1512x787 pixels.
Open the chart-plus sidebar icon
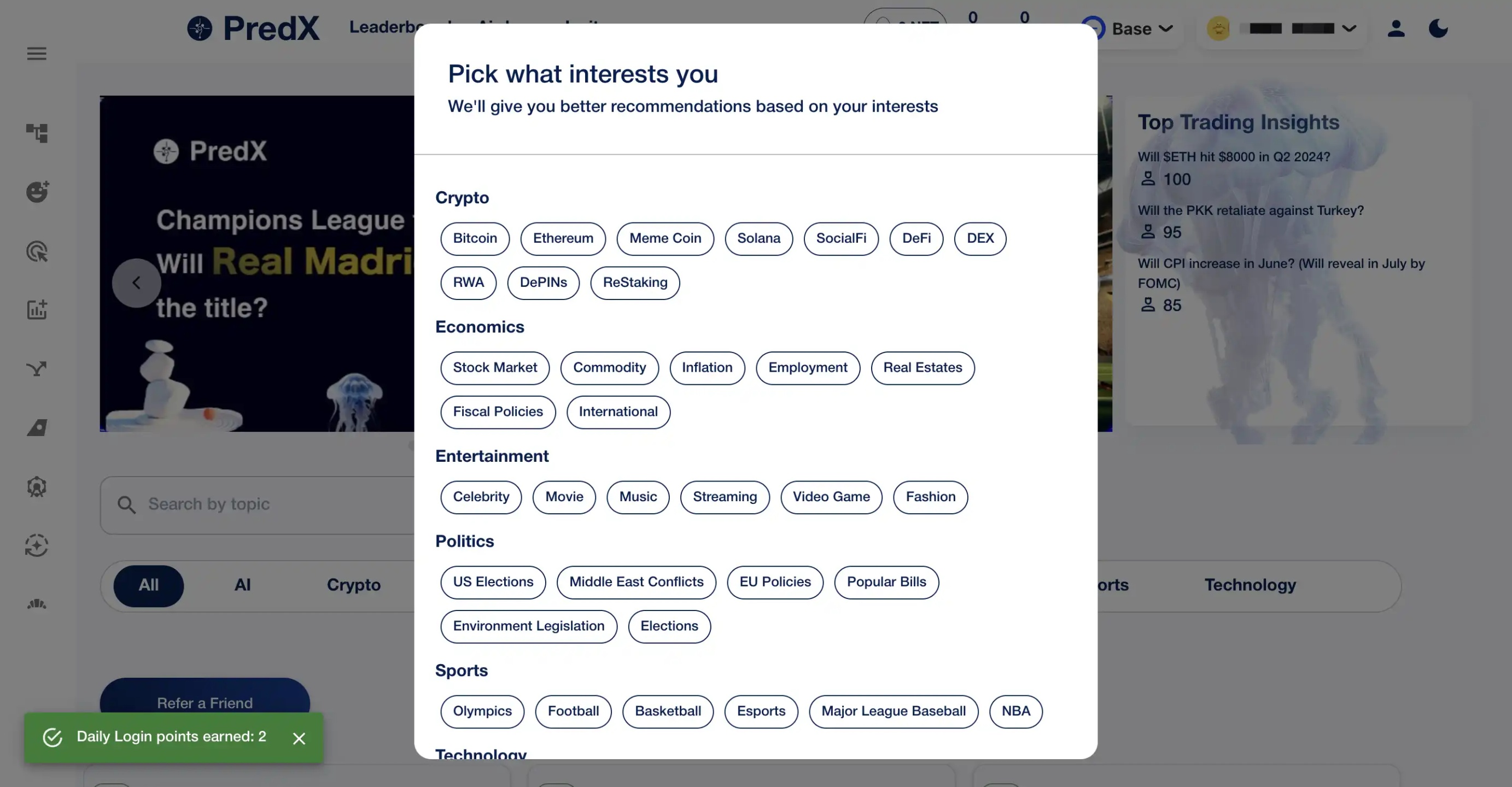[37, 310]
